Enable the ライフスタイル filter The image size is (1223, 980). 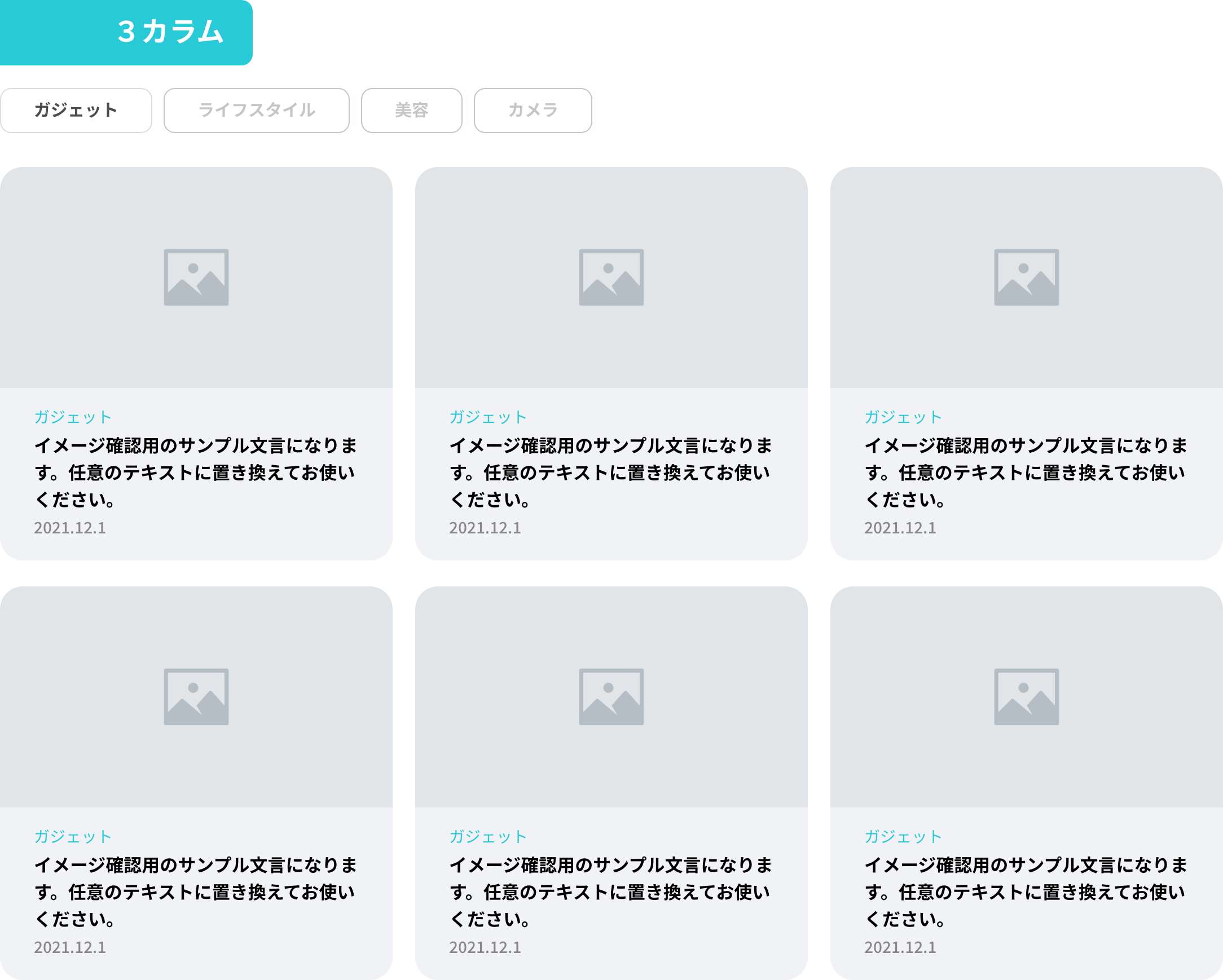click(x=256, y=111)
